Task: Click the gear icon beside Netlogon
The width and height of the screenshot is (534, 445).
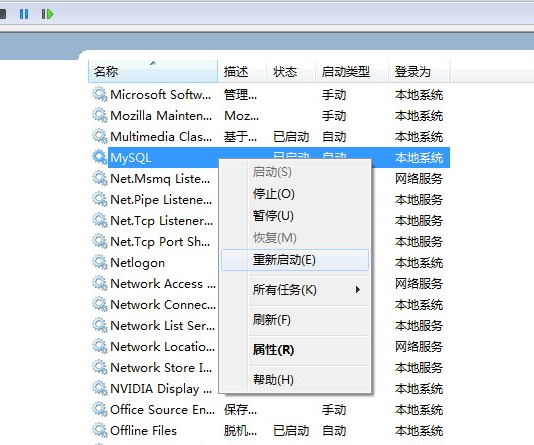Action: pyautogui.click(x=99, y=262)
